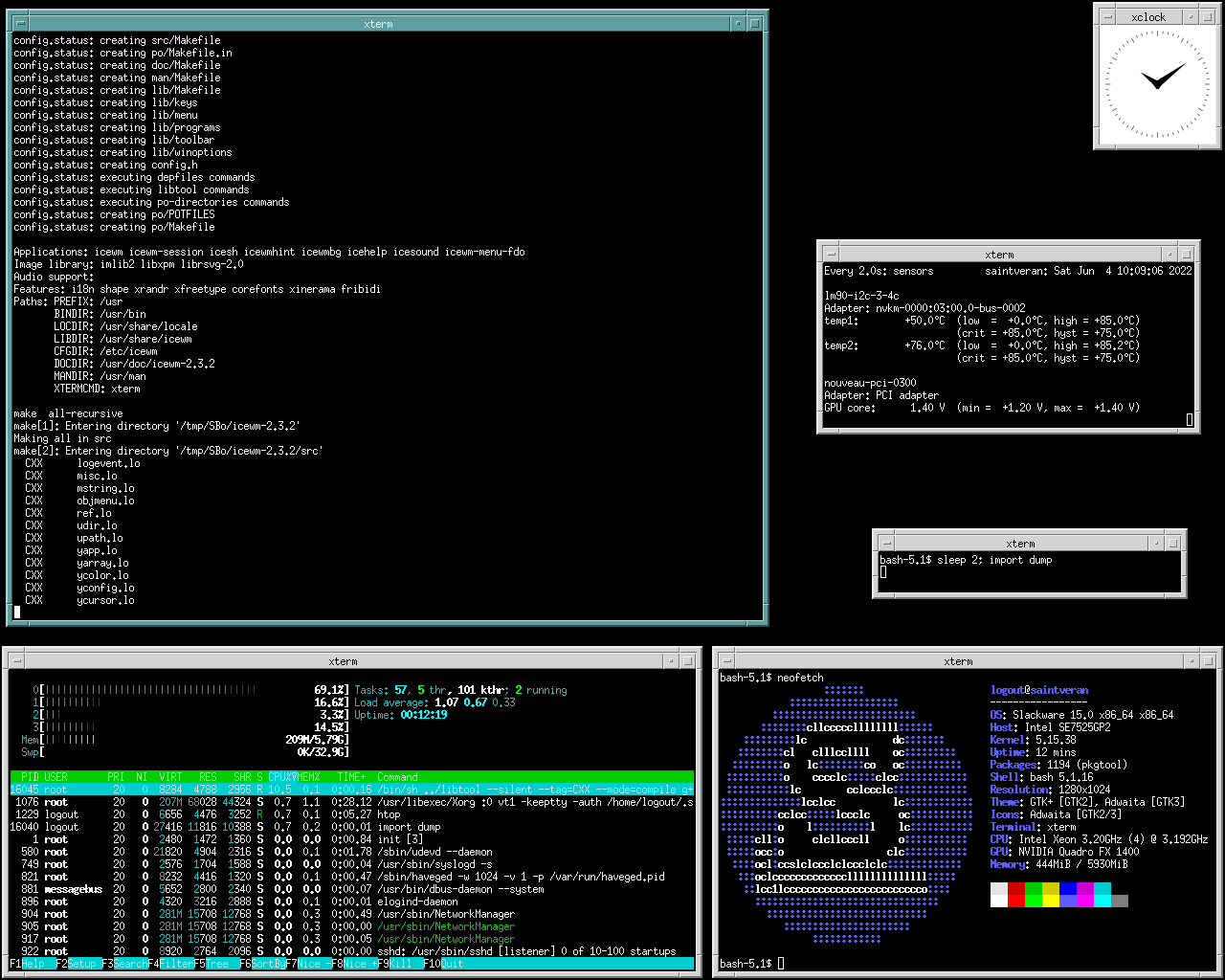Click the neofetch xterm title bar
Screen dimensions: 1225x980
(x=958, y=660)
